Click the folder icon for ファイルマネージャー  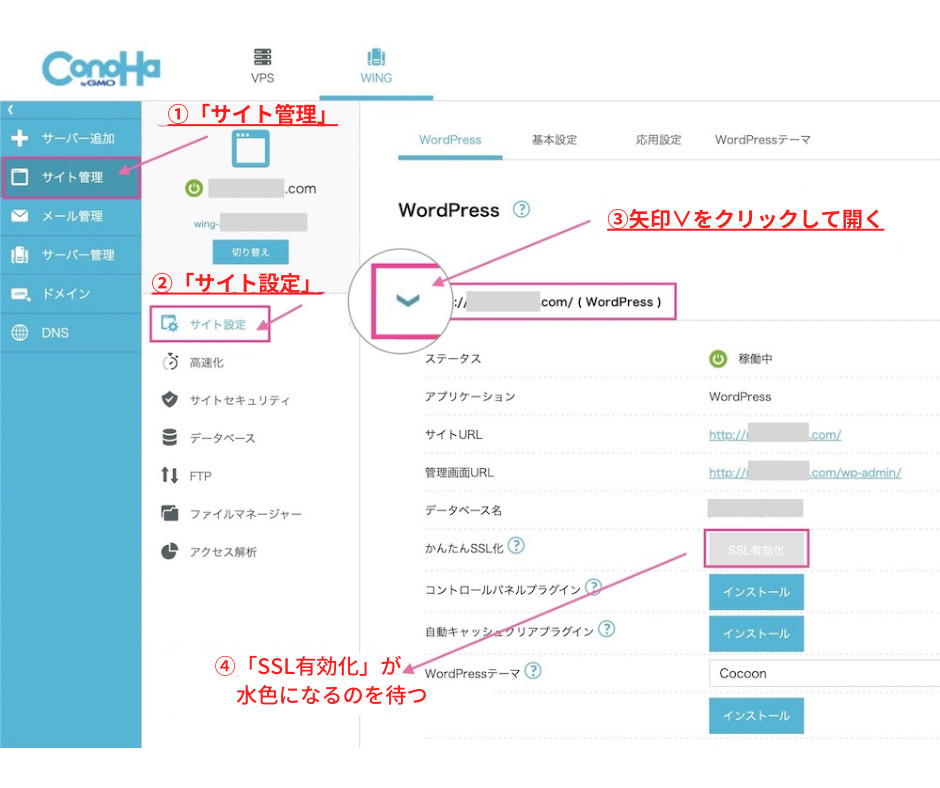click(x=170, y=513)
